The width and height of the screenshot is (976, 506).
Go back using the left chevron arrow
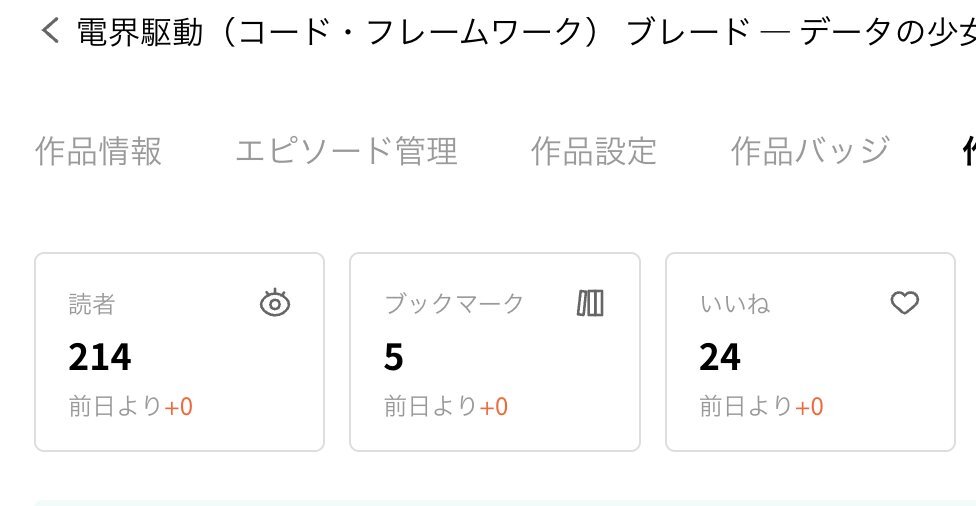pyautogui.click(x=50, y=30)
